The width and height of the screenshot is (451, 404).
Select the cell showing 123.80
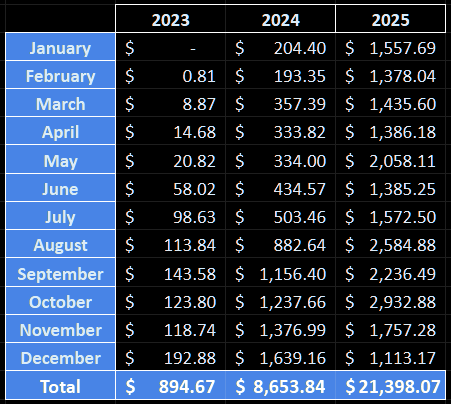[170, 301]
